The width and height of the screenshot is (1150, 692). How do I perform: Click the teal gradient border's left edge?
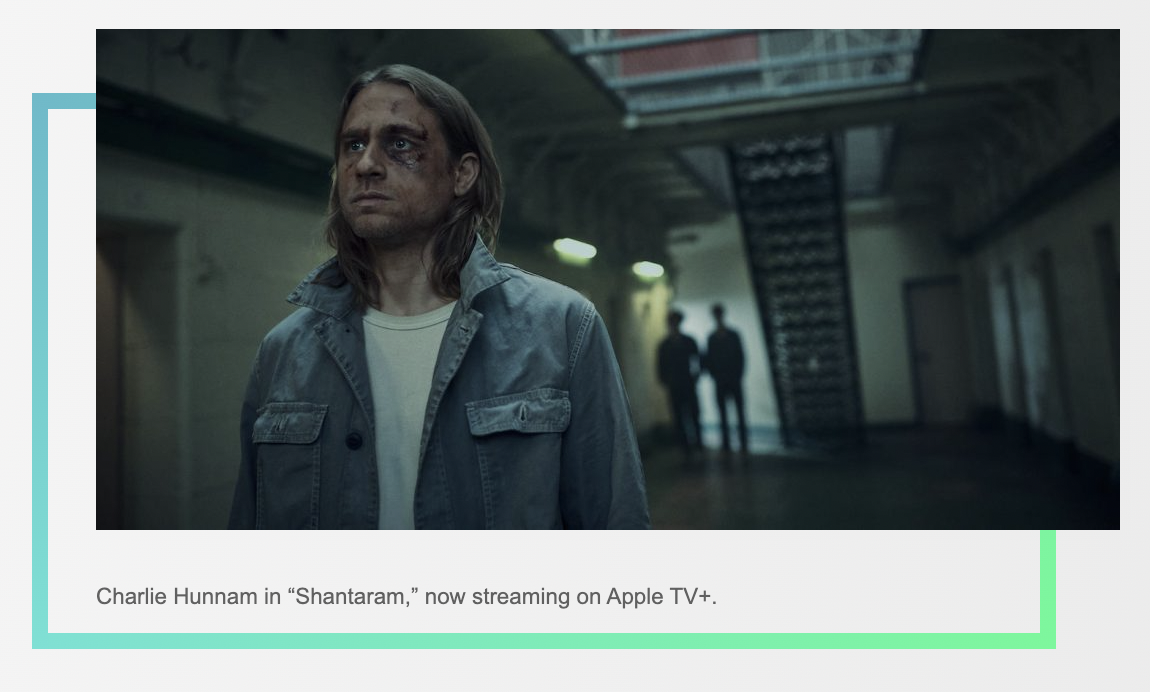(x=40, y=370)
